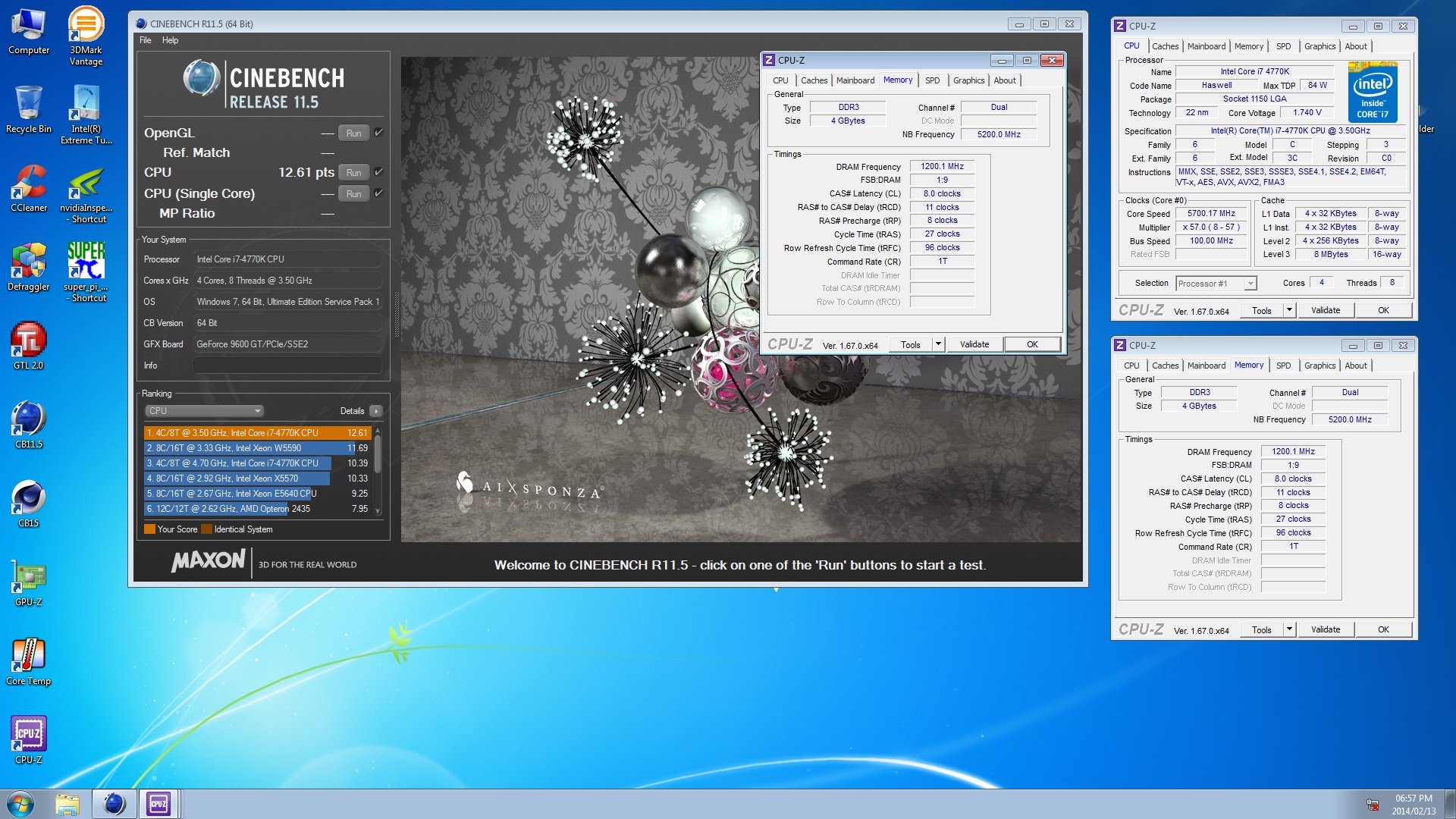Click Tools button in bottom-right CPU-Z
Image resolution: width=1456 pixels, height=819 pixels.
point(1262,629)
